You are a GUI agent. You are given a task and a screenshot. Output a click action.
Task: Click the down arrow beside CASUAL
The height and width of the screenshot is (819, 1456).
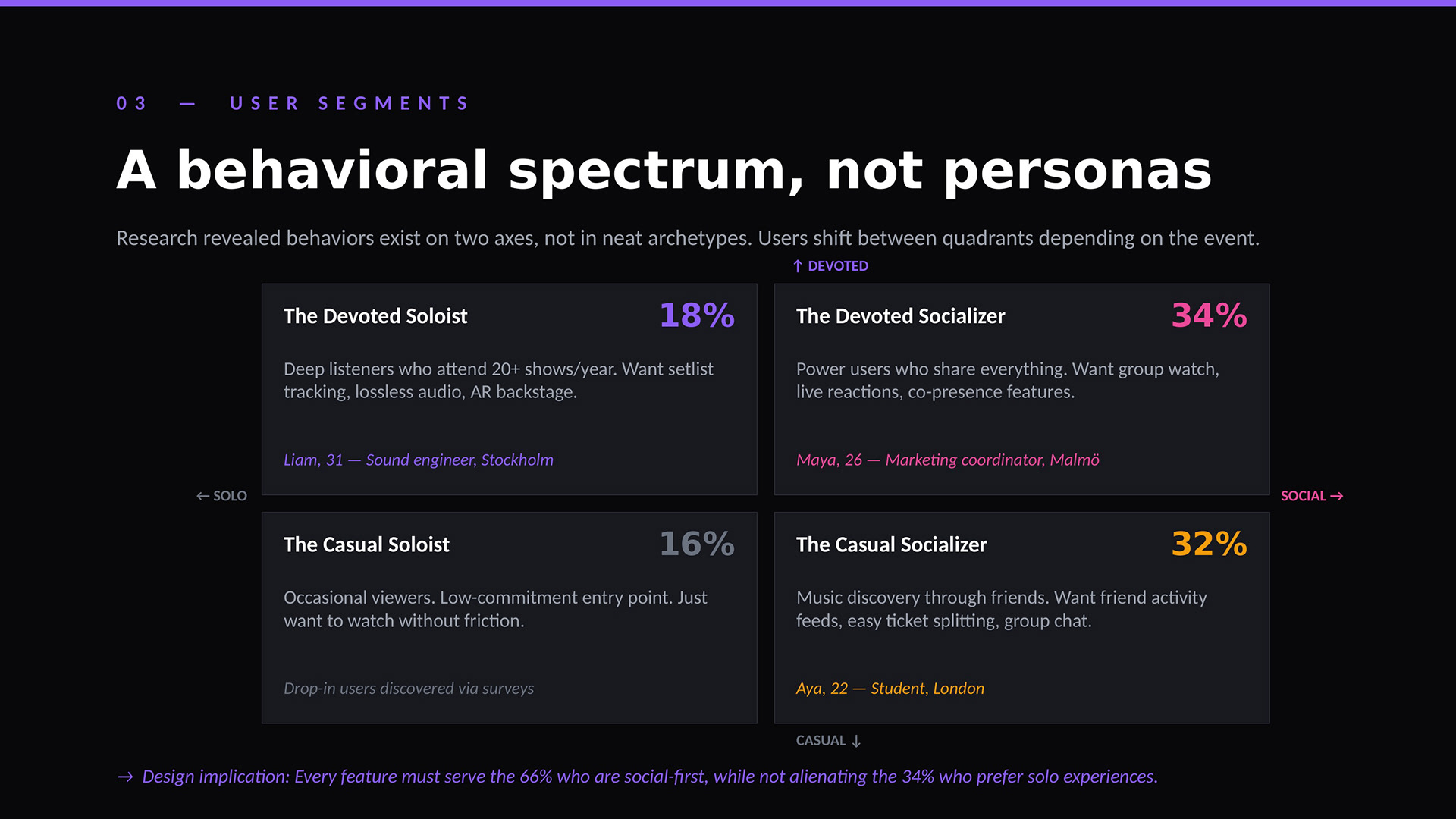pyautogui.click(x=856, y=741)
